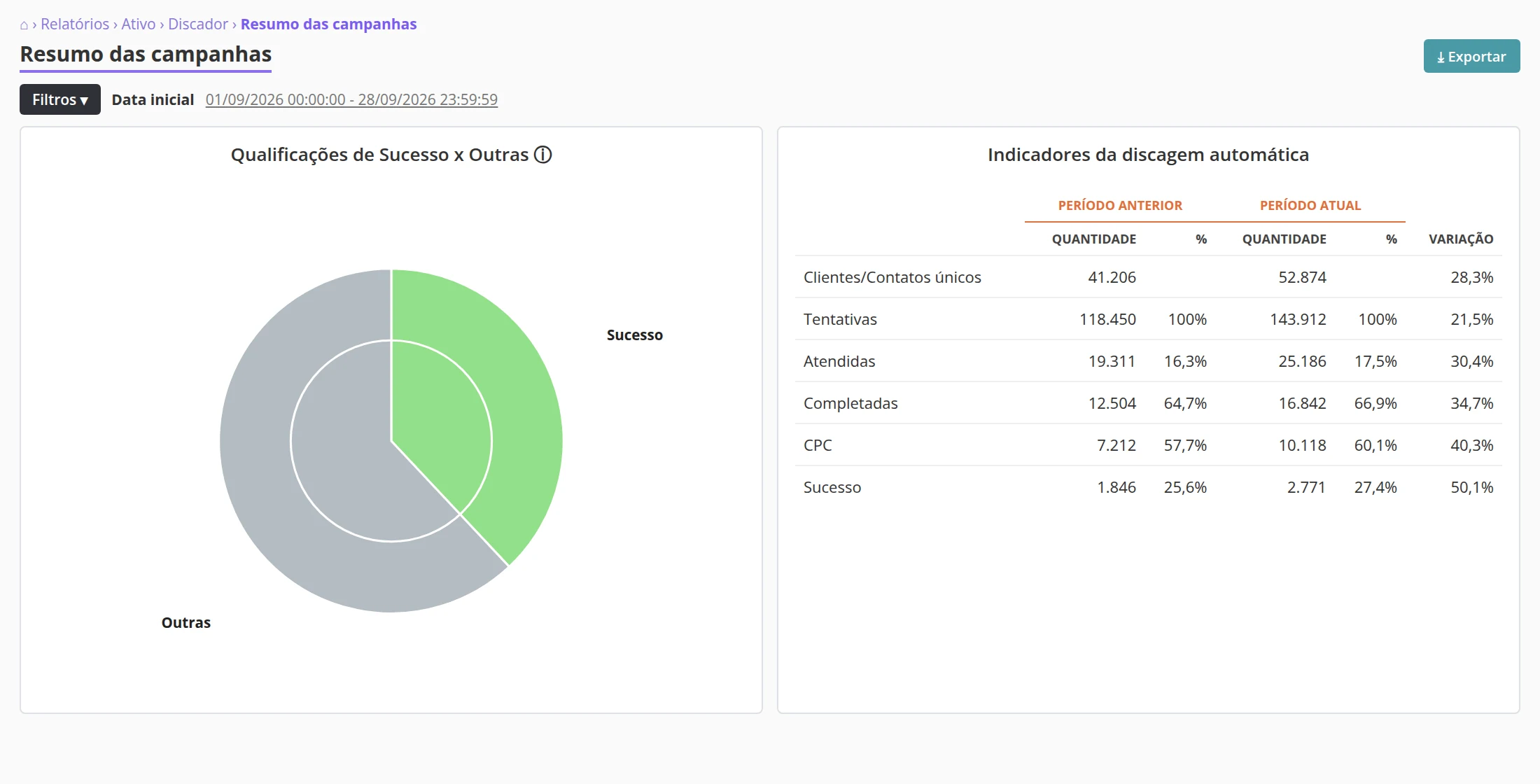Click the 25.186 Atendidas value
Image resolution: width=1540 pixels, height=784 pixels.
click(1302, 361)
